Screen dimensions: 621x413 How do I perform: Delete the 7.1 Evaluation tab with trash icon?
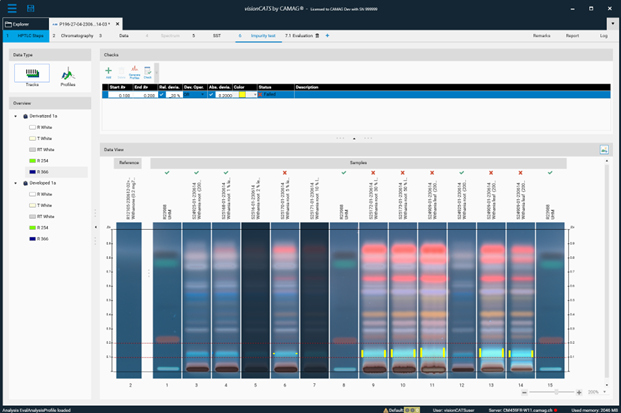point(318,35)
